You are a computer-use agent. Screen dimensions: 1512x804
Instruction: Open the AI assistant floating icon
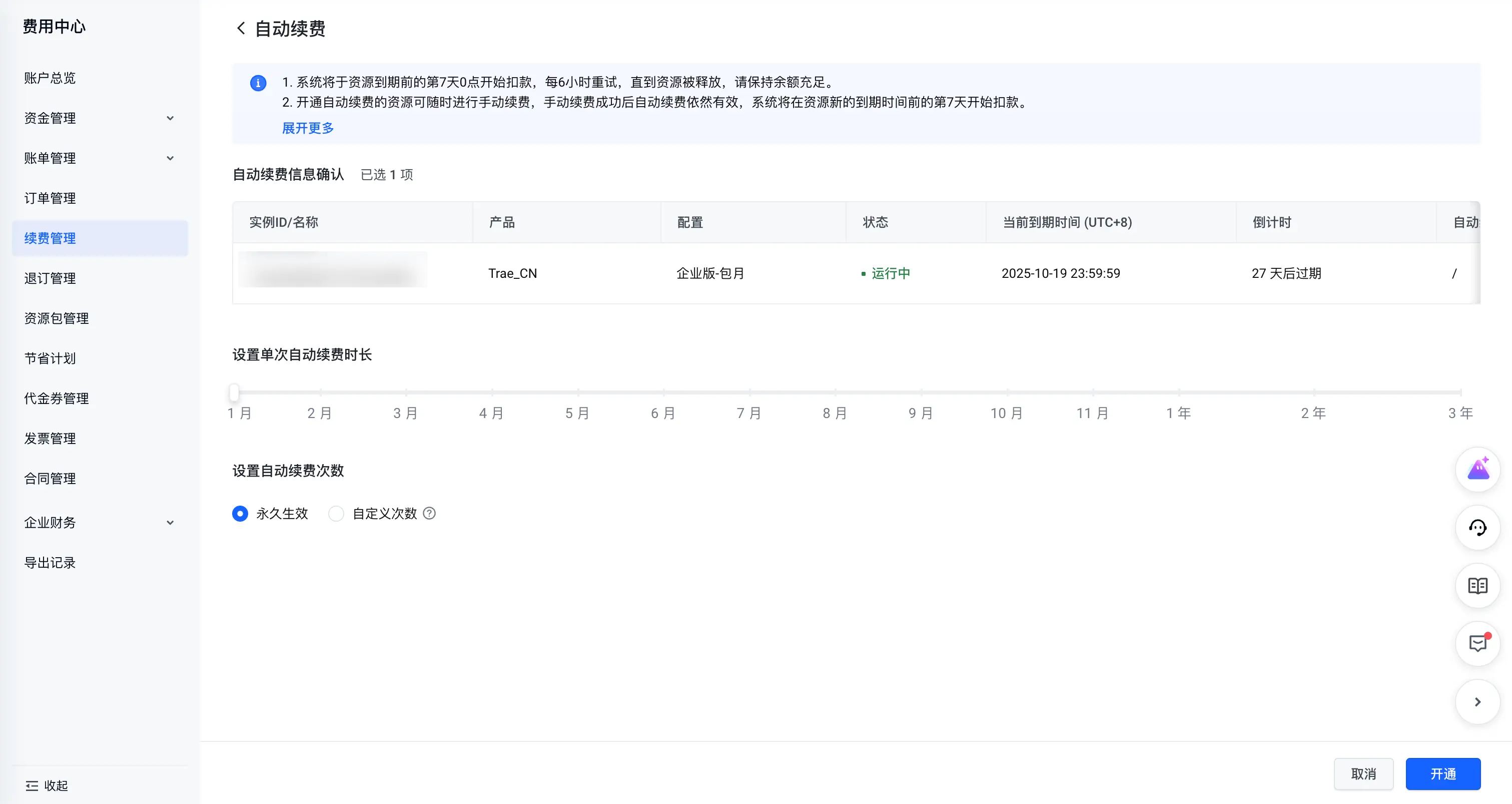(x=1477, y=470)
